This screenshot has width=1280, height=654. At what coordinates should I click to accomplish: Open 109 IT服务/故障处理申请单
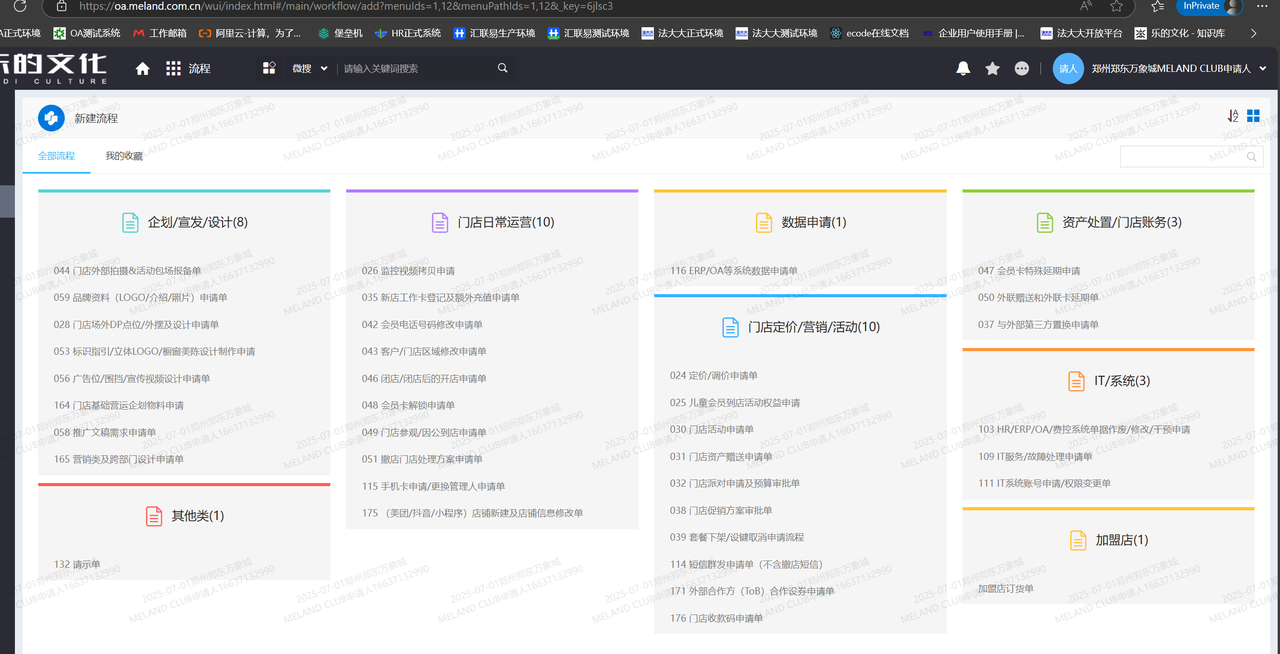point(1035,457)
